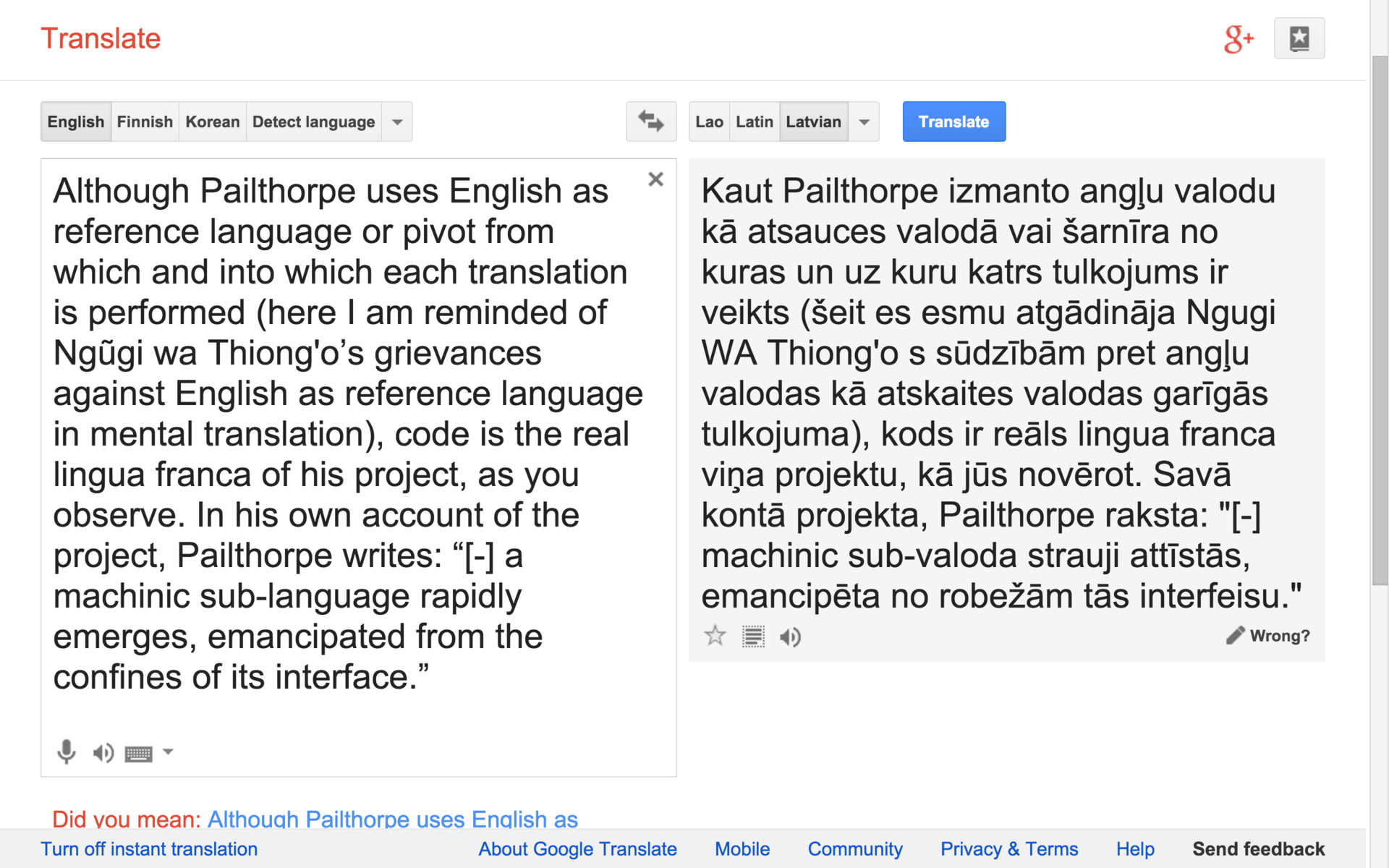The image size is (1389, 868).
Task: Turn off instant translation
Action: 149,848
